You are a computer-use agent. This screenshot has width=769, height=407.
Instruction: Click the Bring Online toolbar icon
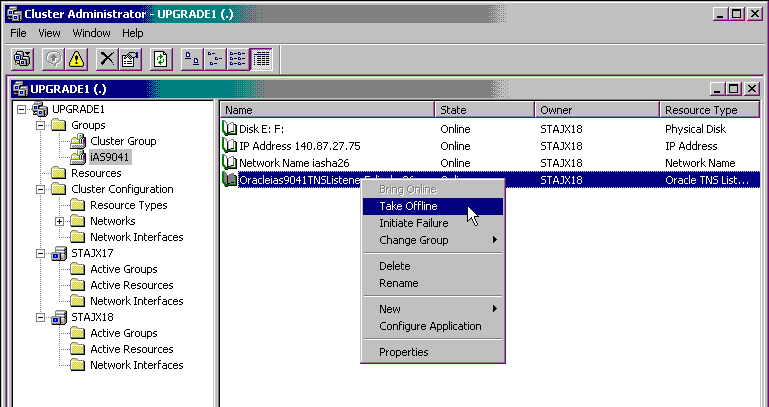[53, 59]
